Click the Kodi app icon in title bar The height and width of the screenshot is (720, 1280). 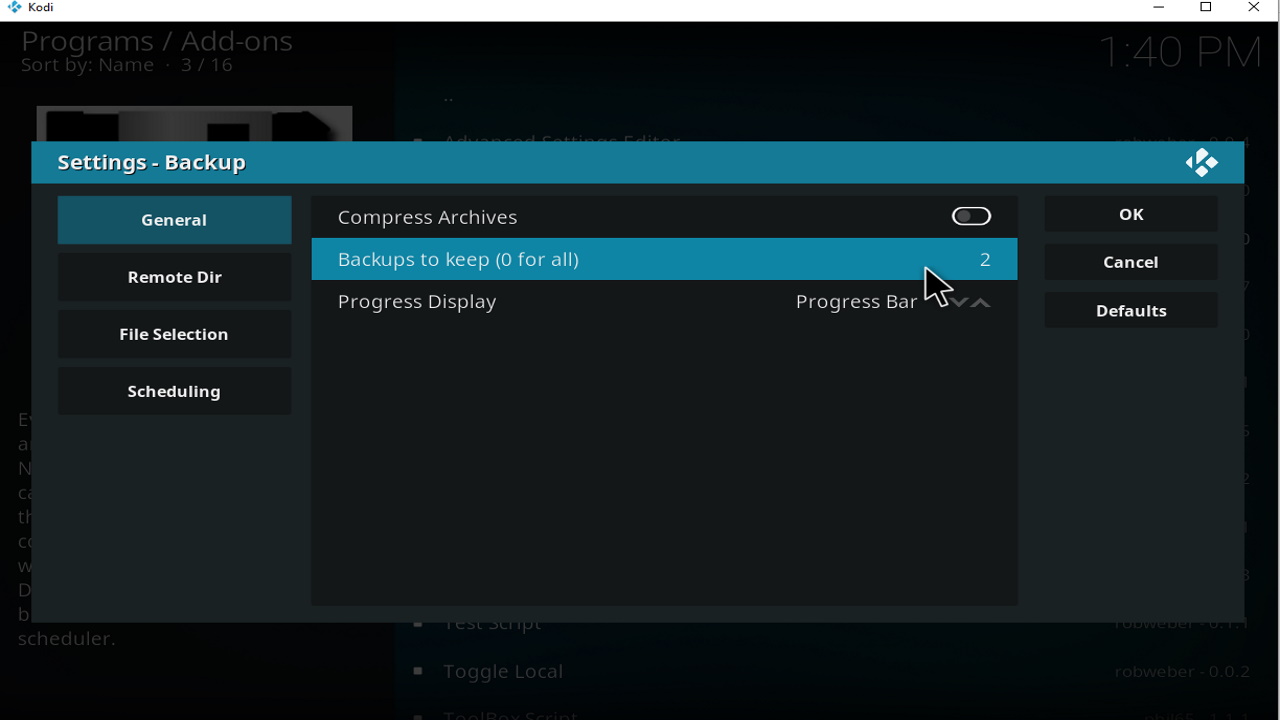(14, 8)
